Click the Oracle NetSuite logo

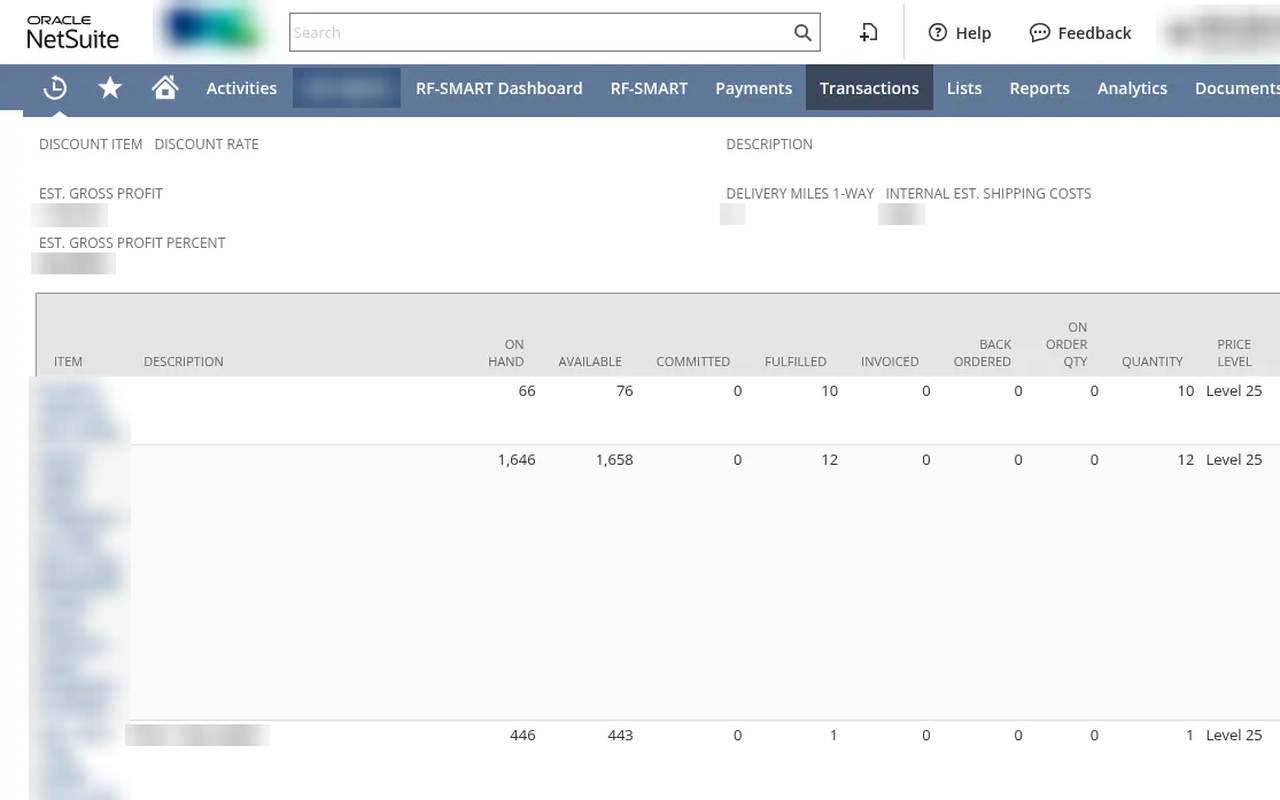(73, 33)
